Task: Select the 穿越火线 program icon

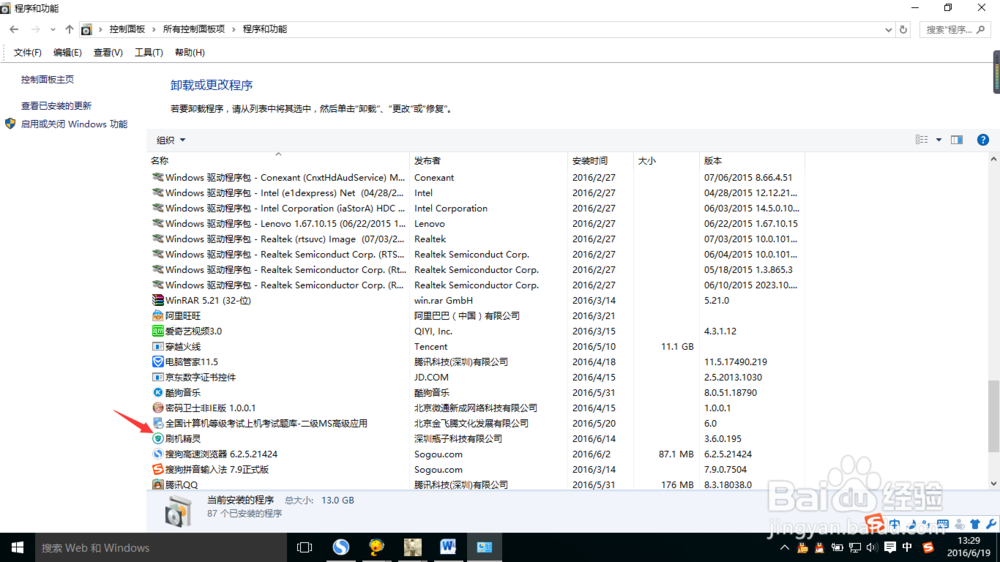Action: pos(158,346)
